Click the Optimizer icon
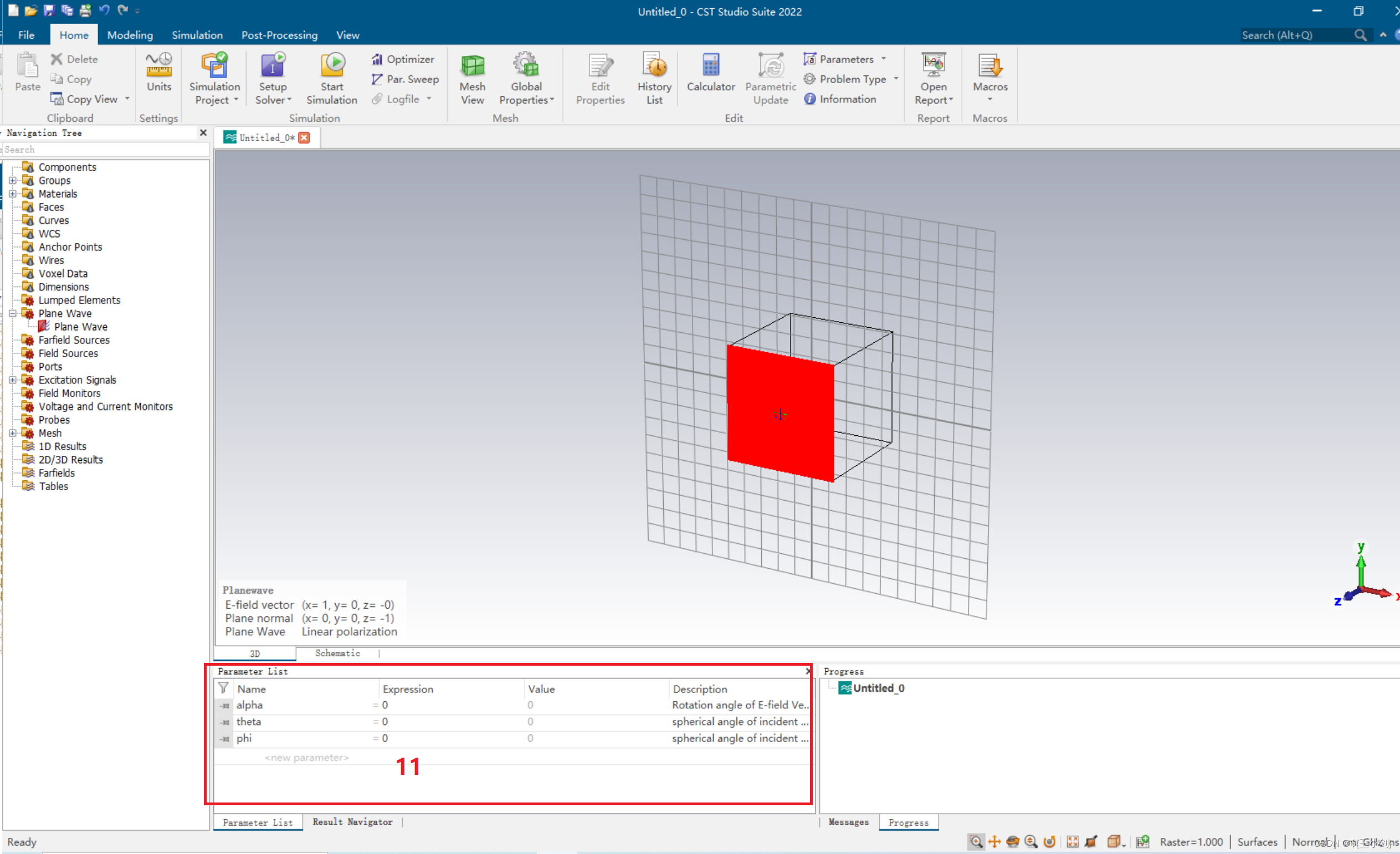 pos(377,59)
